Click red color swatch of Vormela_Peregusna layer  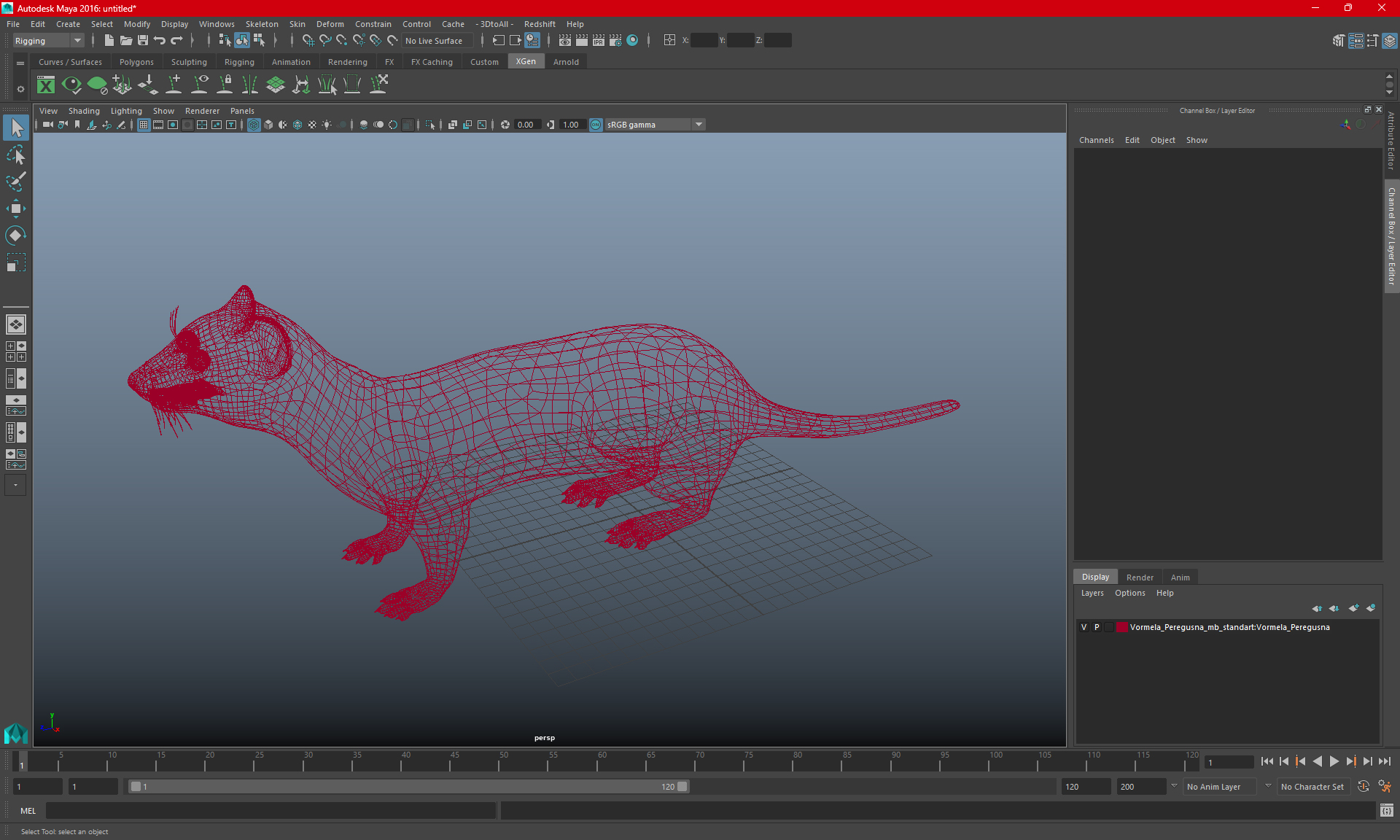[x=1122, y=627]
